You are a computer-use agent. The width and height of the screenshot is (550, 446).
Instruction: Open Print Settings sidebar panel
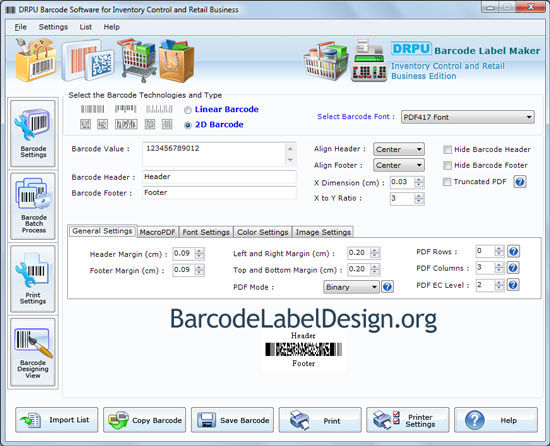click(33, 279)
